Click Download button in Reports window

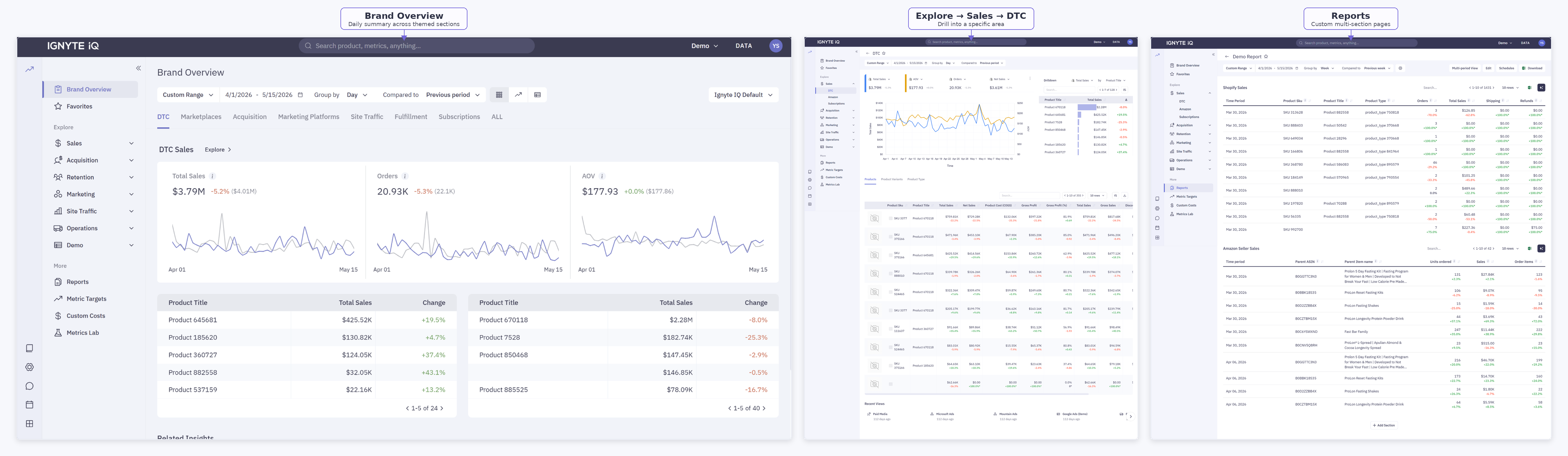[1532, 68]
